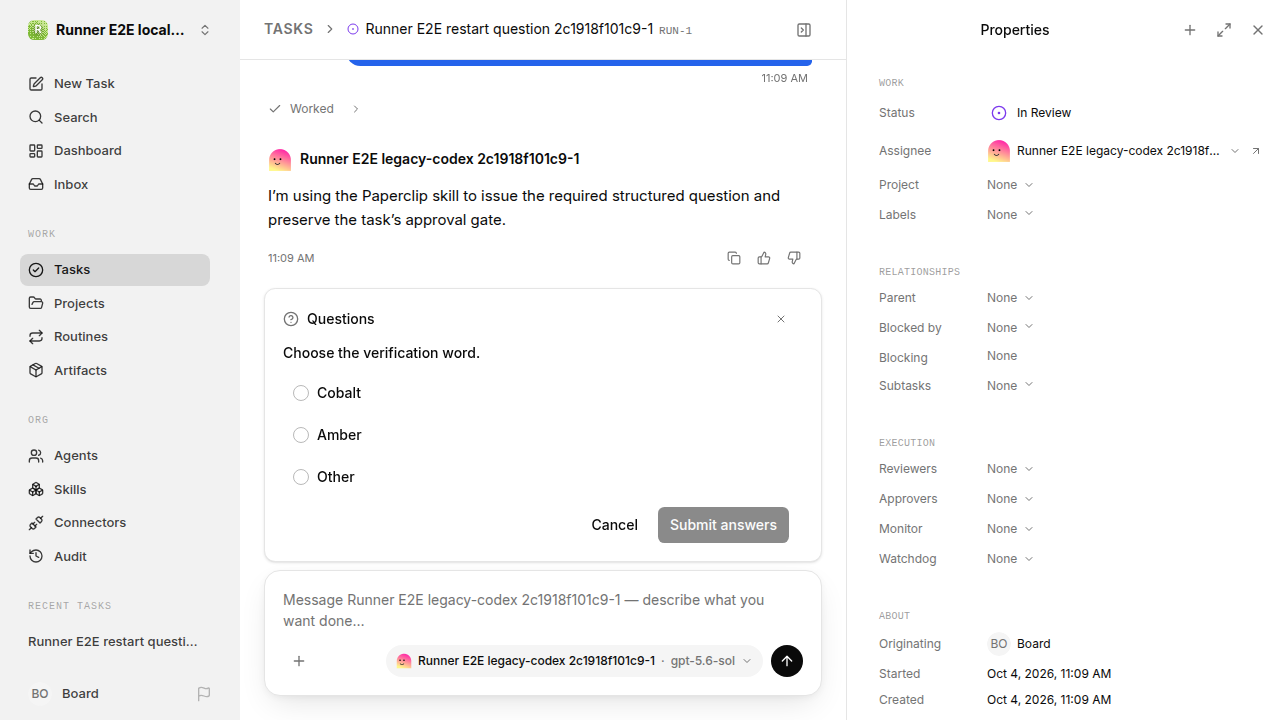Expand the Worked activity section
Screen dimensions: 1280x720
[314, 109]
